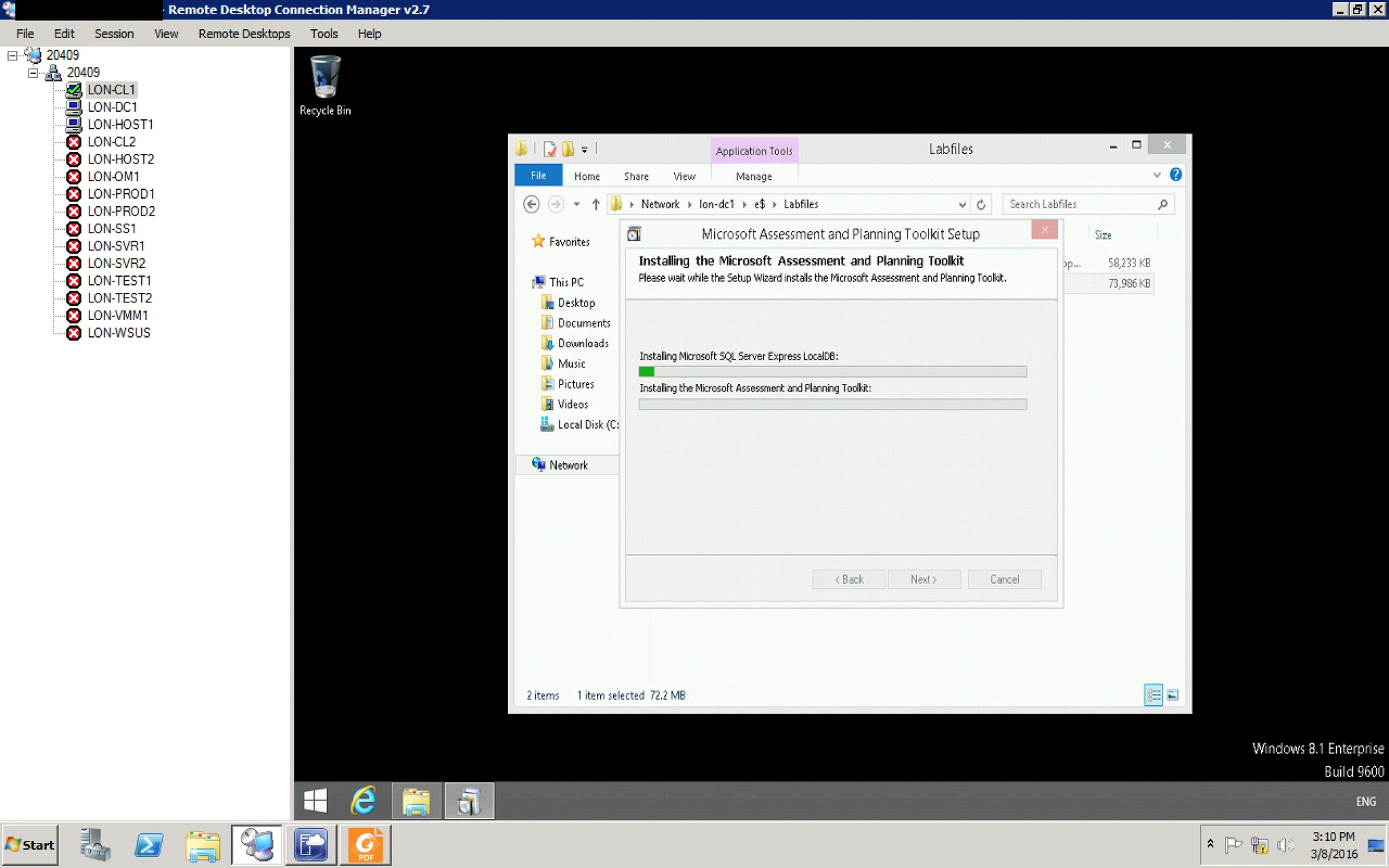This screenshot has height=868, width=1389.
Task: Select This PC in navigation pane
Action: click(x=558, y=282)
